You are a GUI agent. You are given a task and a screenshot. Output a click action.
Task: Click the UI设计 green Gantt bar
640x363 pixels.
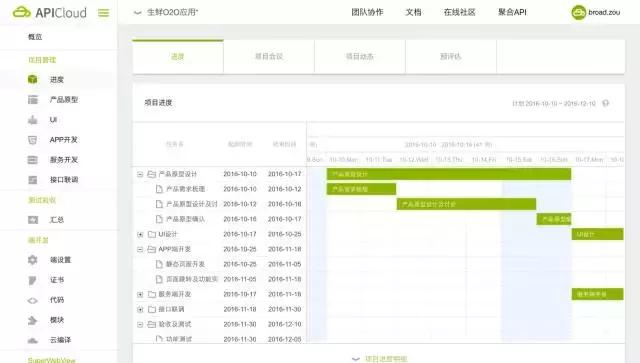pyautogui.click(x=598, y=234)
